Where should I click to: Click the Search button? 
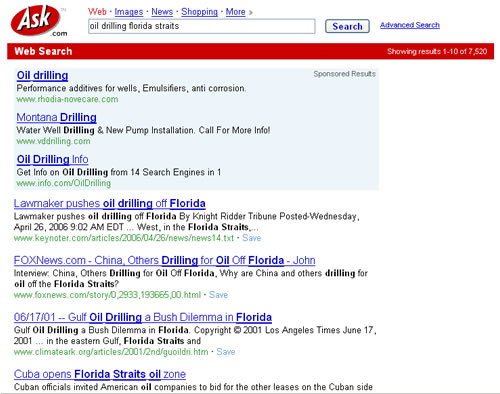pos(347,26)
